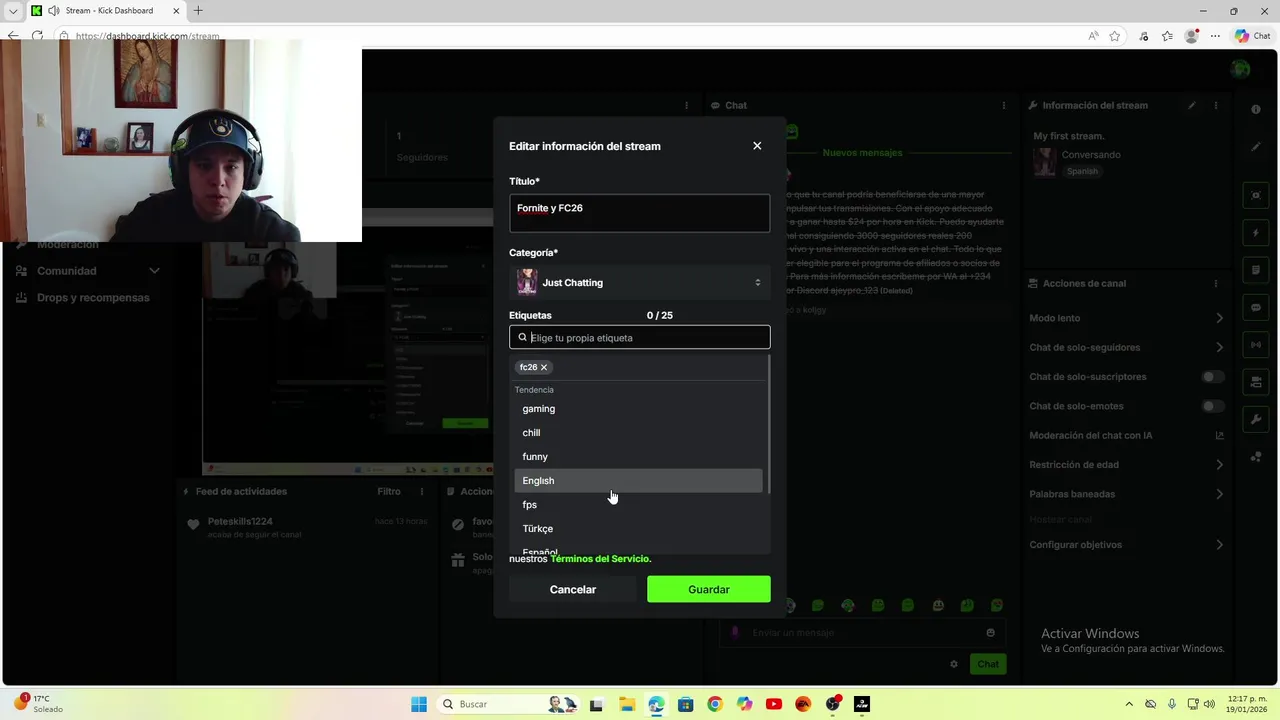Click the Cancelar button
The image size is (1280, 720).
pyautogui.click(x=572, y=589)
